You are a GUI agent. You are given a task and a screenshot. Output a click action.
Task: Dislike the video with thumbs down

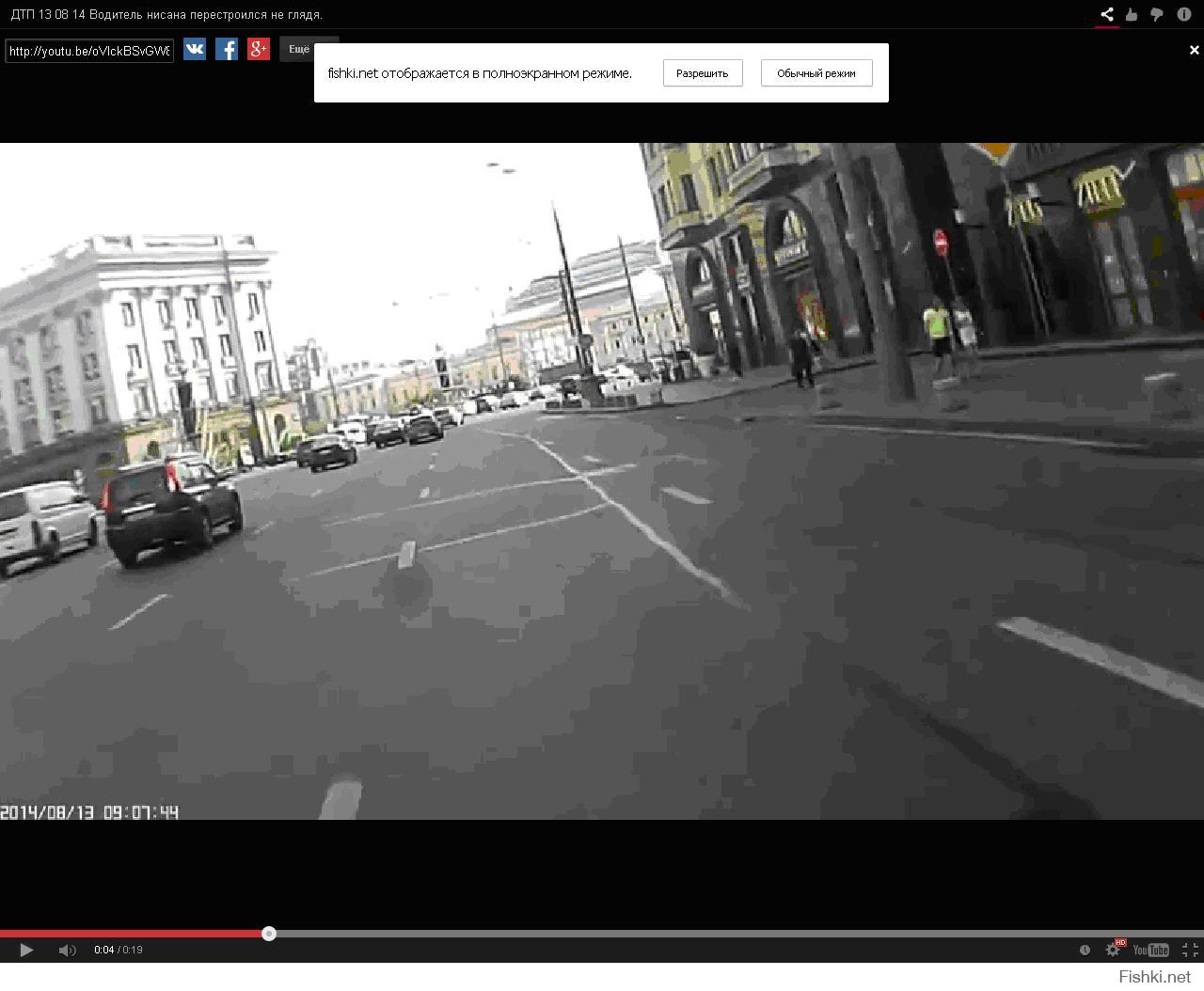tap(1157, 14)
